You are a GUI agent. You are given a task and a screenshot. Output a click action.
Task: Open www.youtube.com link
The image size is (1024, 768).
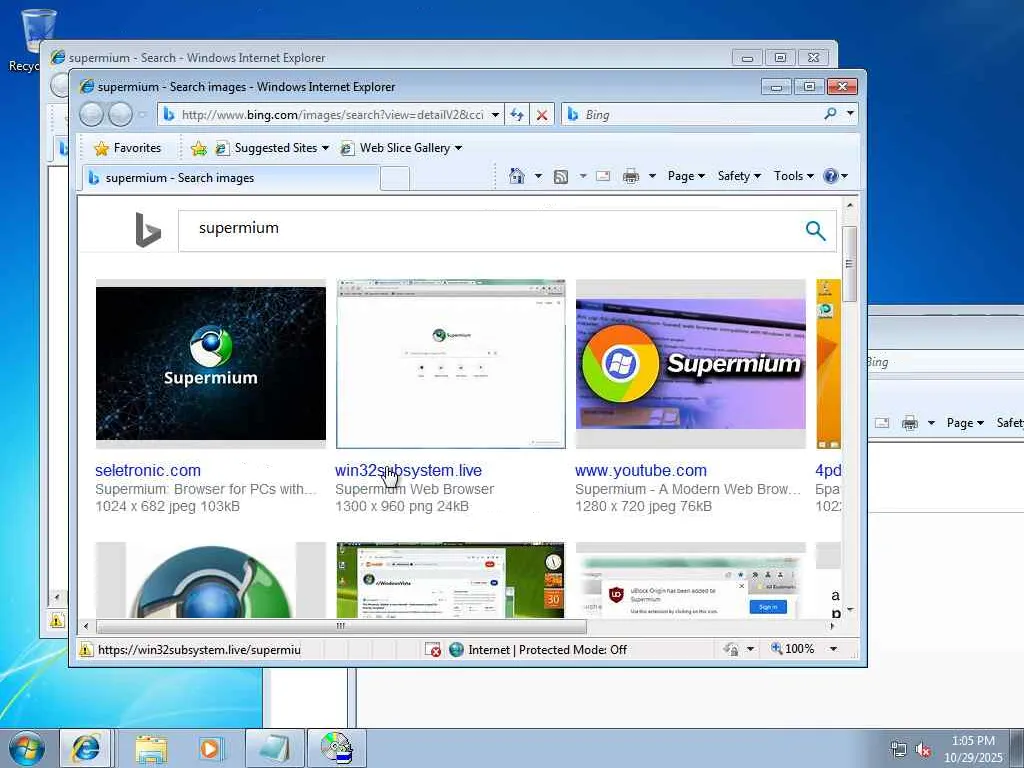tap(641, 470)
